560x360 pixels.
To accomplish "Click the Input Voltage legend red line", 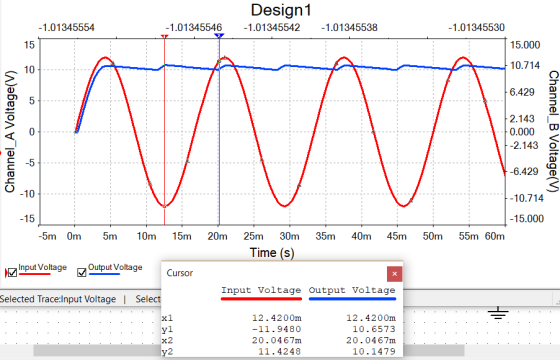I will click(34, 274).
